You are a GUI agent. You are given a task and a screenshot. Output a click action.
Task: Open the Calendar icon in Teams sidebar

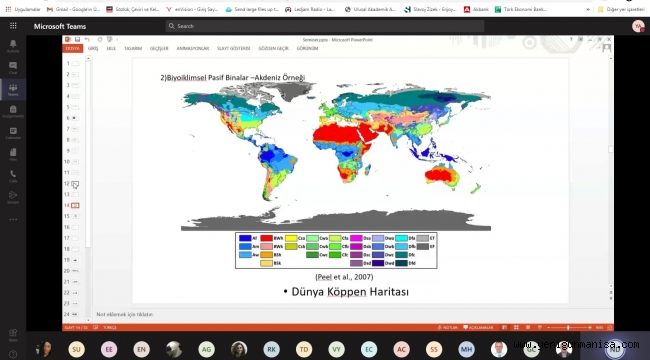point(13,133)
